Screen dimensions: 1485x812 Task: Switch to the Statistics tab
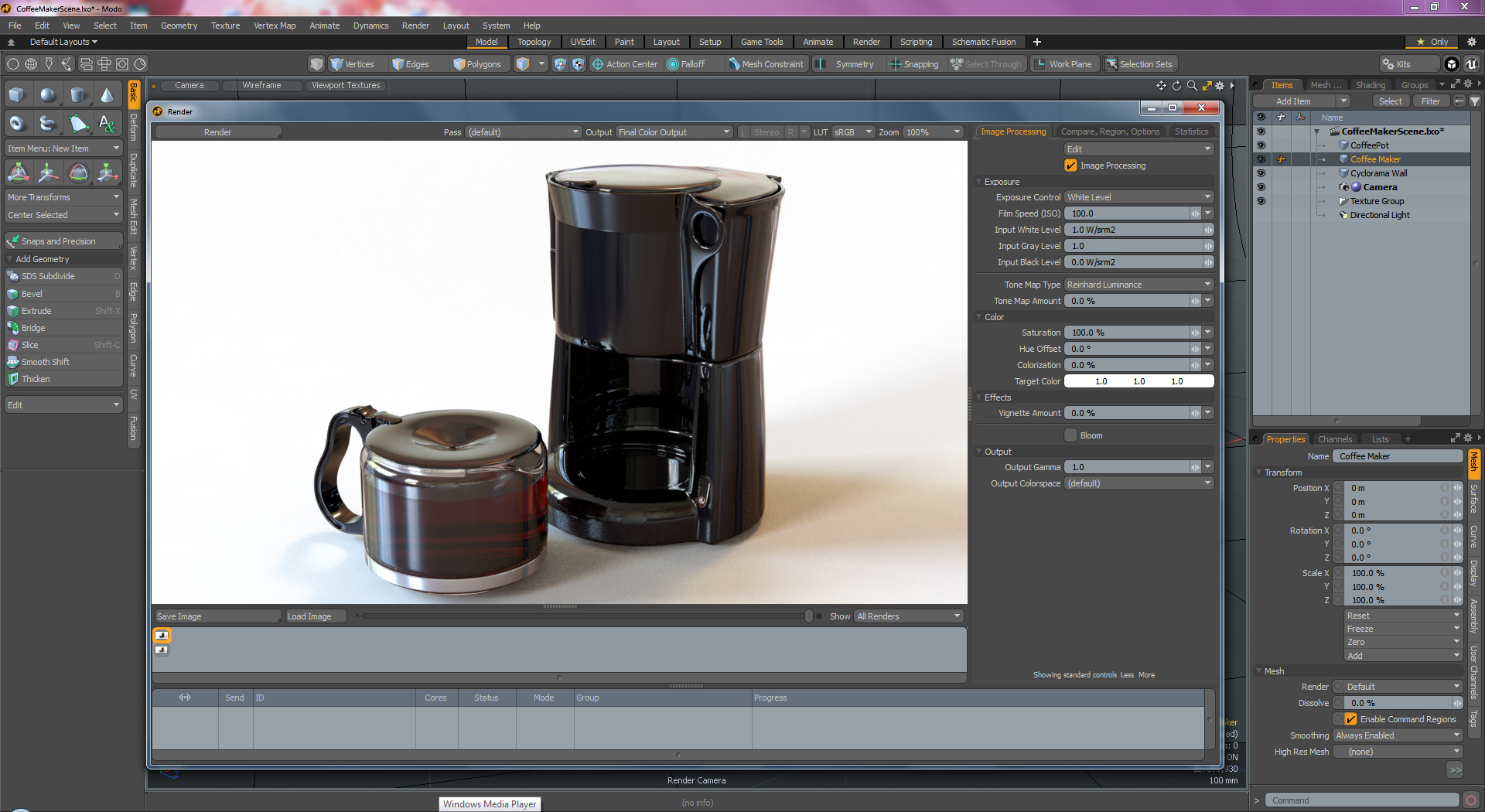pyautogui.click(x=1191, y=131)
